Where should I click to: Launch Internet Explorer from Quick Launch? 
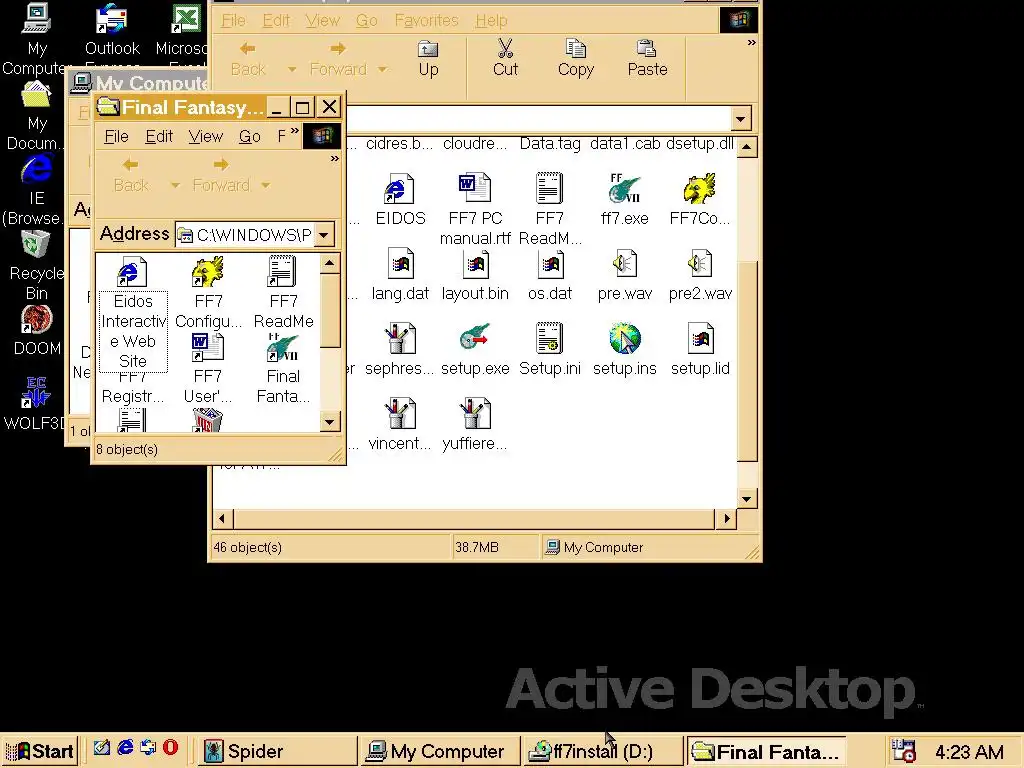pos(125,747)
